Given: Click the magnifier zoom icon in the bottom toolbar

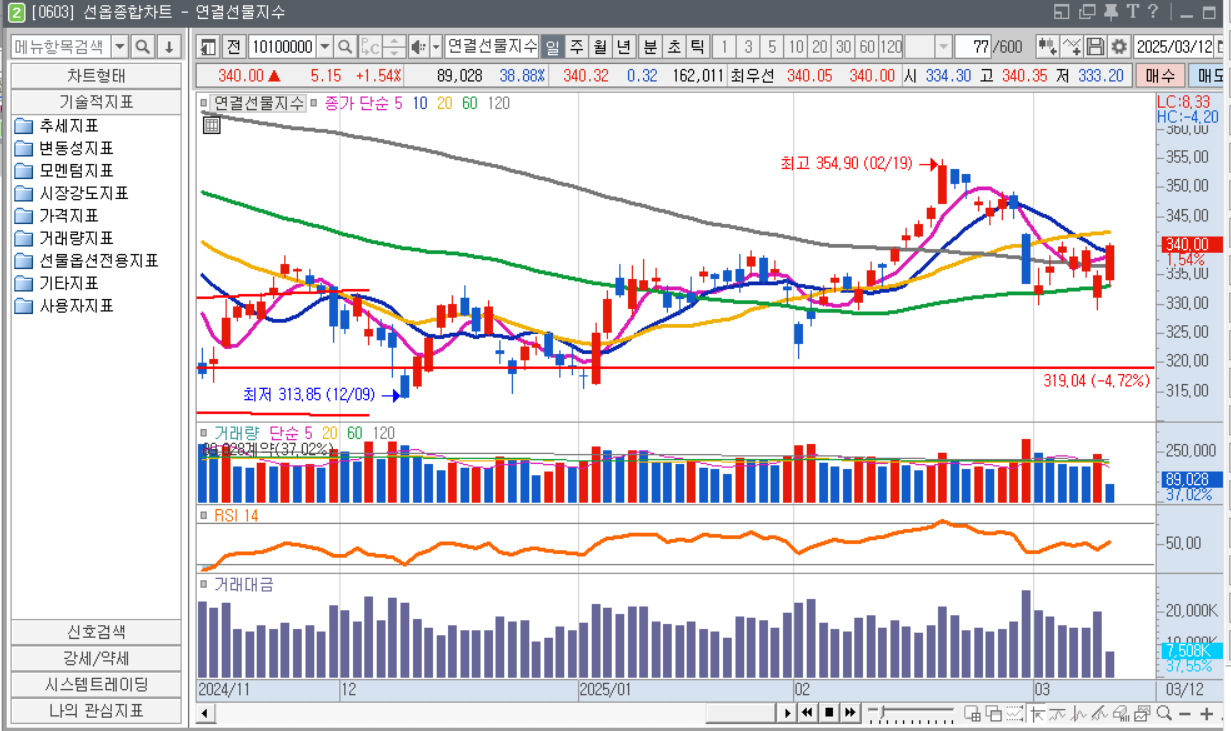Looking at the screenshot, I should point(1164,713).
